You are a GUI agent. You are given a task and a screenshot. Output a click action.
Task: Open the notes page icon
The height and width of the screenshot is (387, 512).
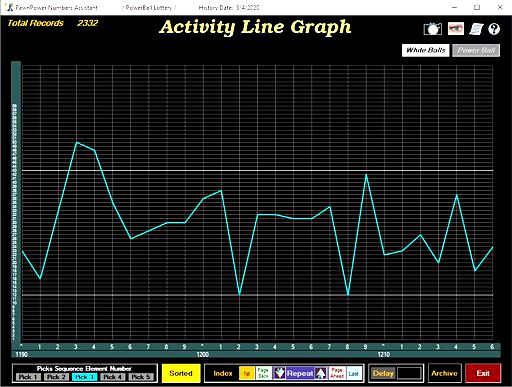tap(476, 29)
